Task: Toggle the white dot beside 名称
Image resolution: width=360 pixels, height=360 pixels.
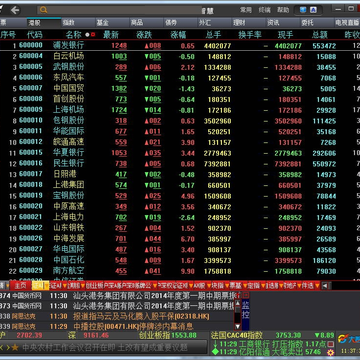Action: tap(87, 35)
